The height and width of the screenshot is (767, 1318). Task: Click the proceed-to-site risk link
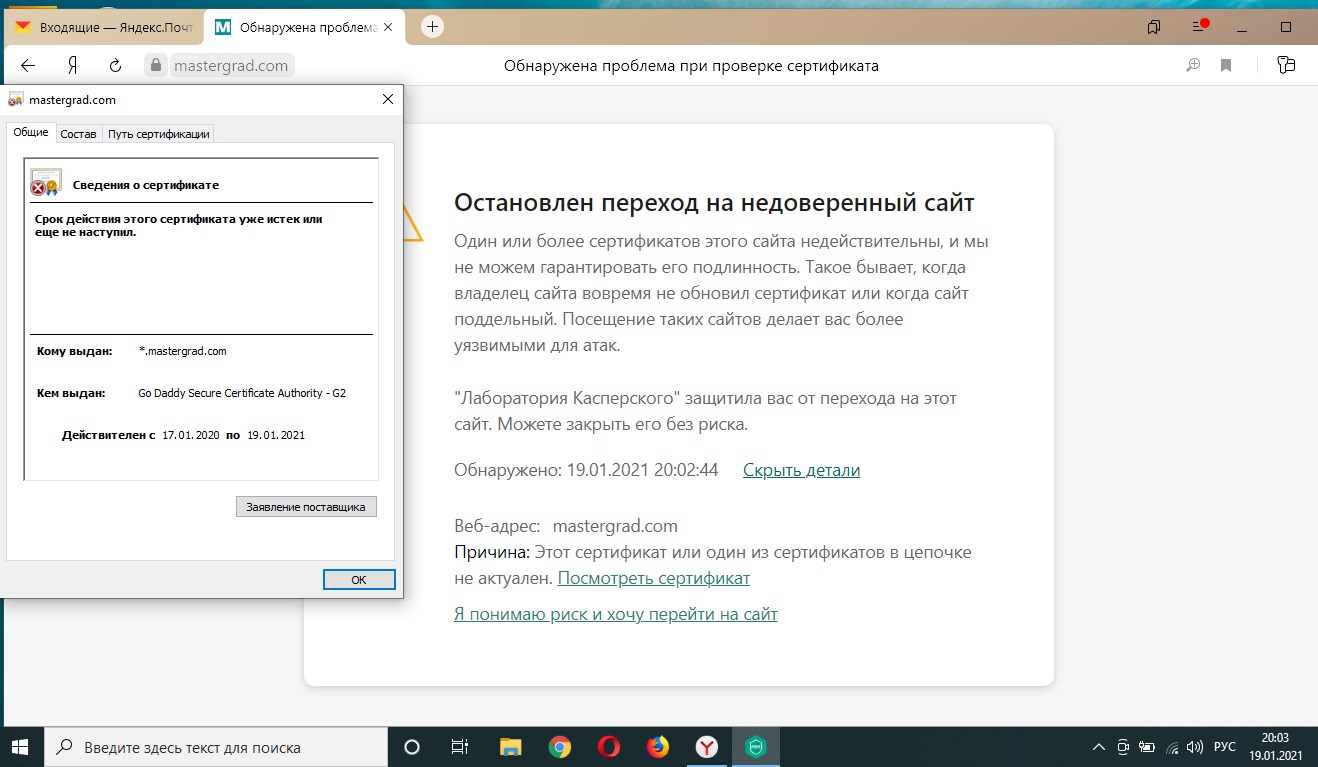click(x=615, y=614)
